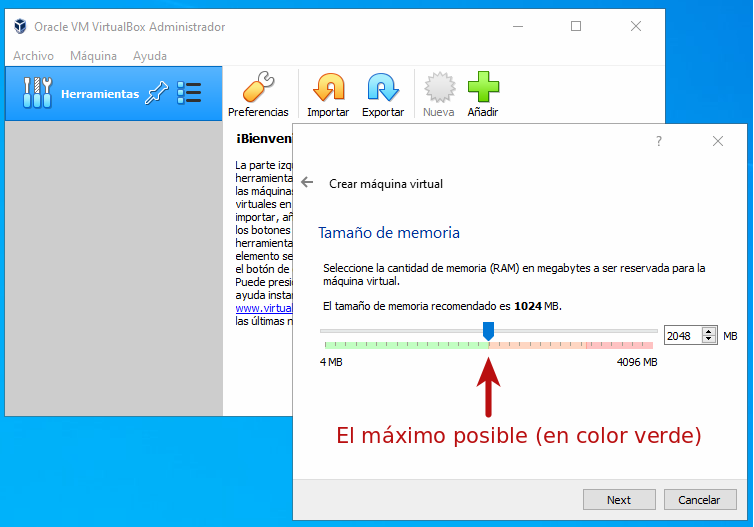Decrease memory with the spinbox down arrow
754x527 pixels.
coord(708,339)
